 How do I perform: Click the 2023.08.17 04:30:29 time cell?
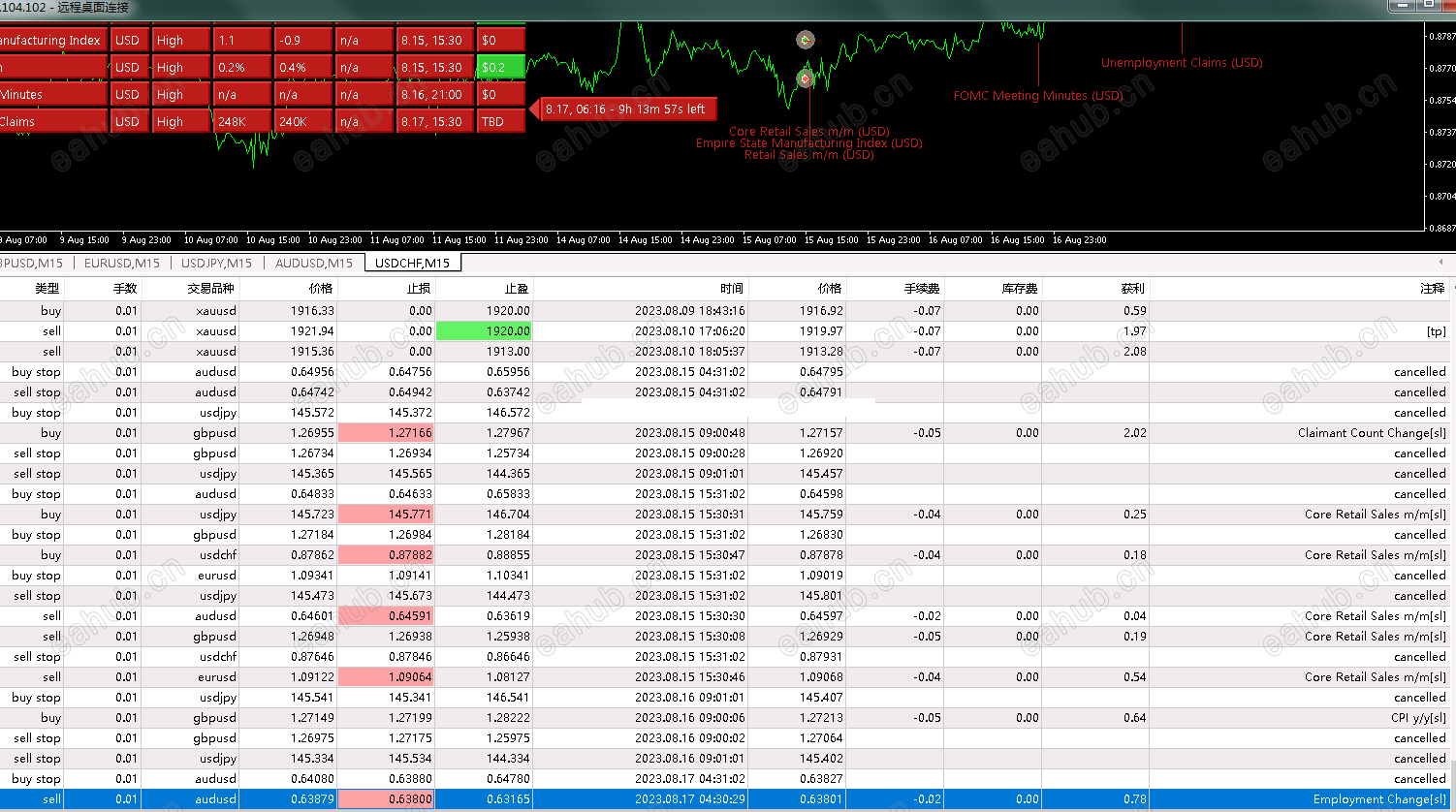coord(690,798)
